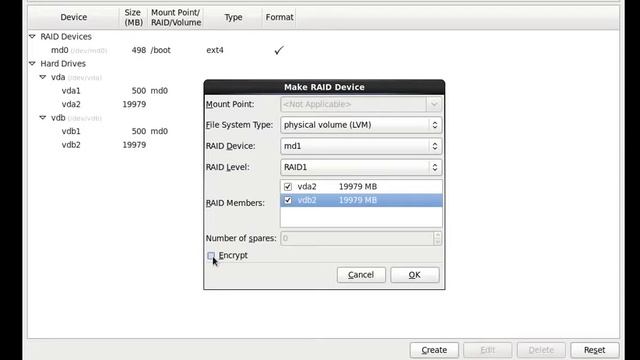
Task: Cancel the Make RAID Device dialog
Action: [361, 275]
